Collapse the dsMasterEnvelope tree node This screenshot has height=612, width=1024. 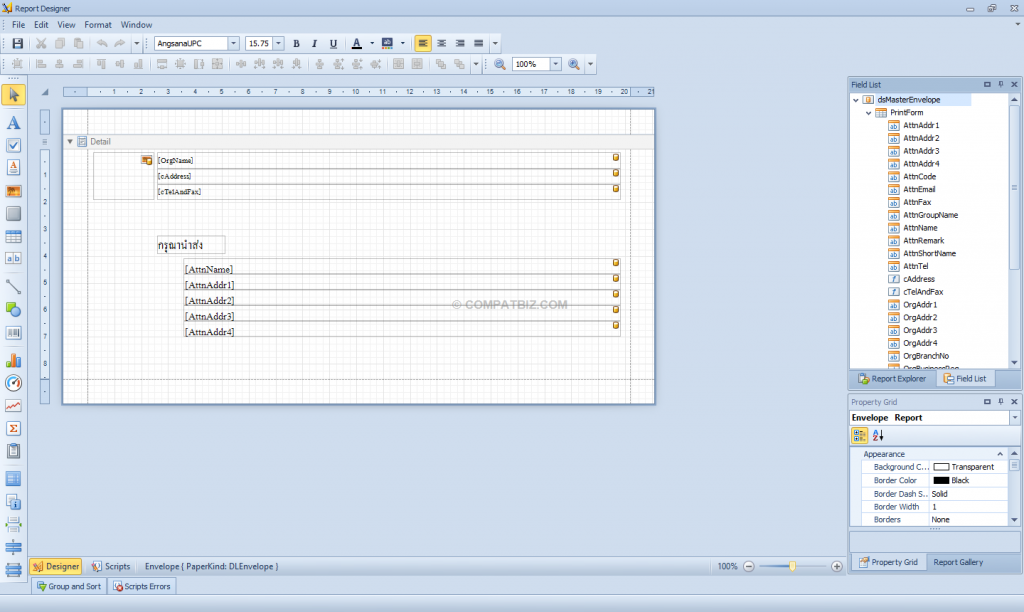pyautogui.click(x=856, y=100)
